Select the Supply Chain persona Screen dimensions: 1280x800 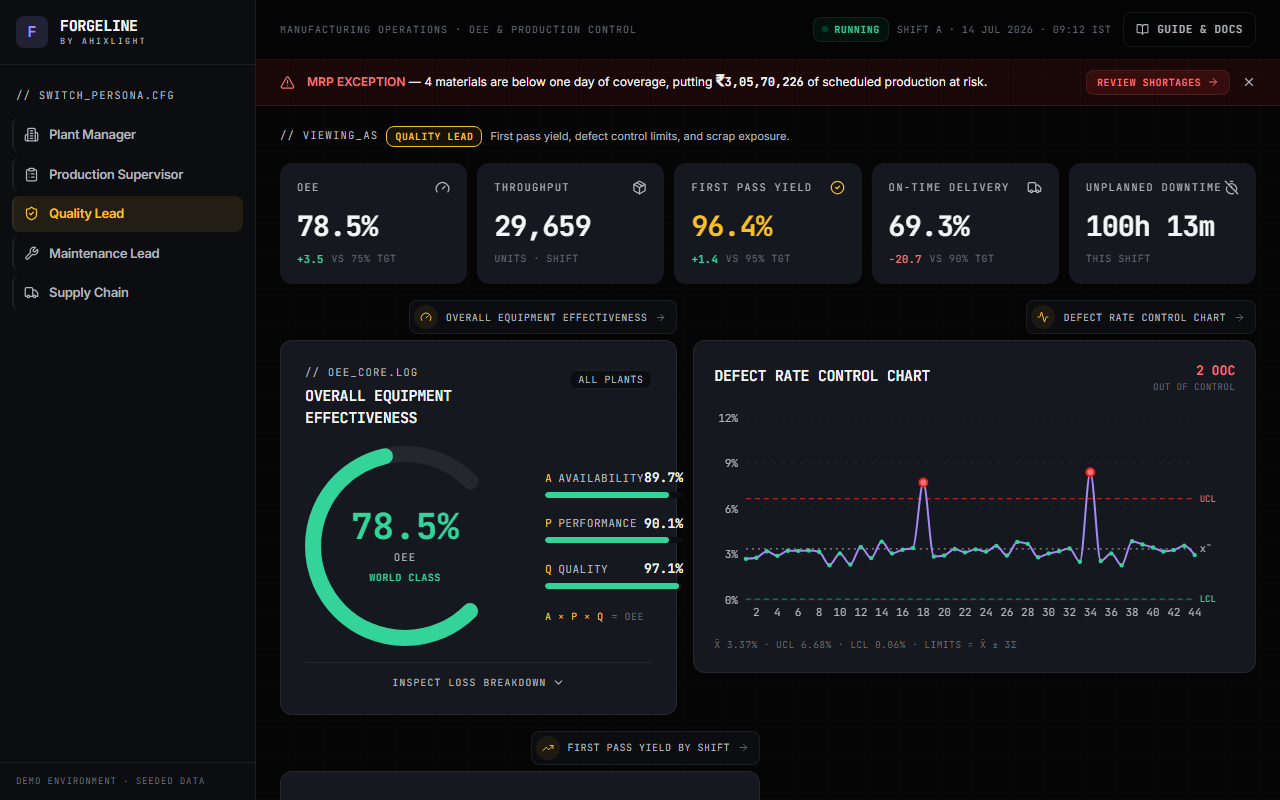(x=128, y=292)
